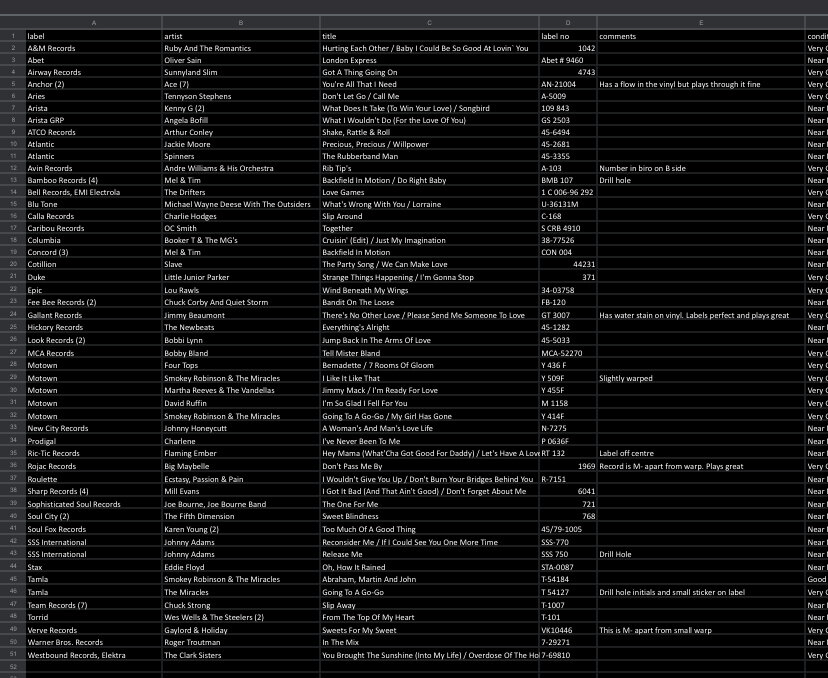Select the 'Sunnyland Slim' artist cell
Screen dimensions: 828x678
tap(241, 72)
